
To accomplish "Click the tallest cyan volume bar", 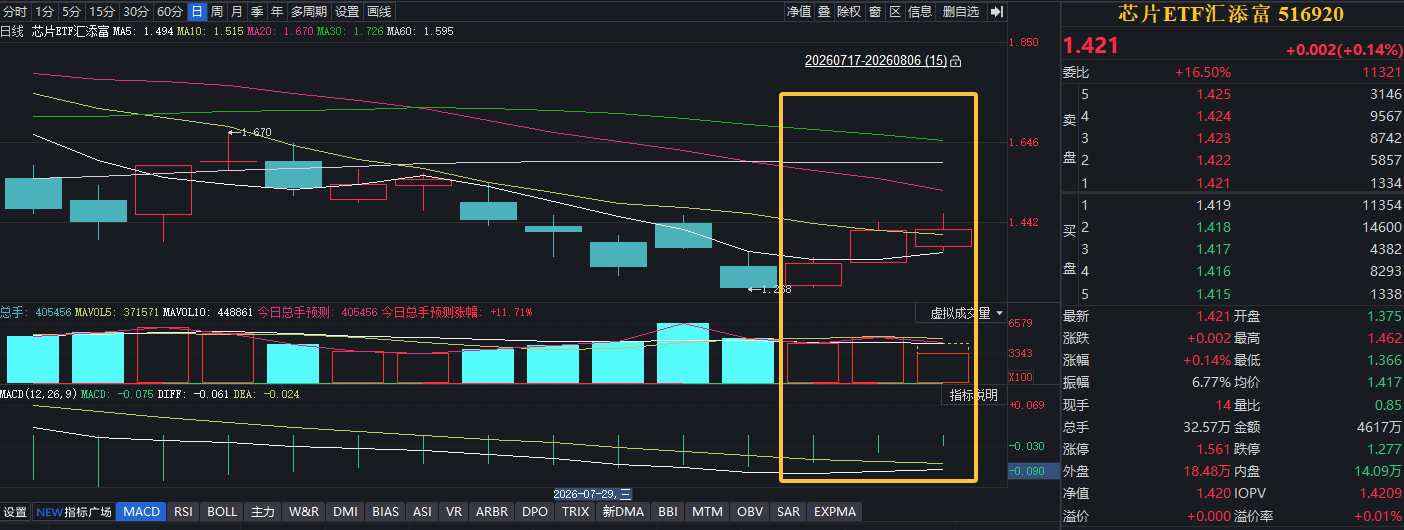I will 684,353.
